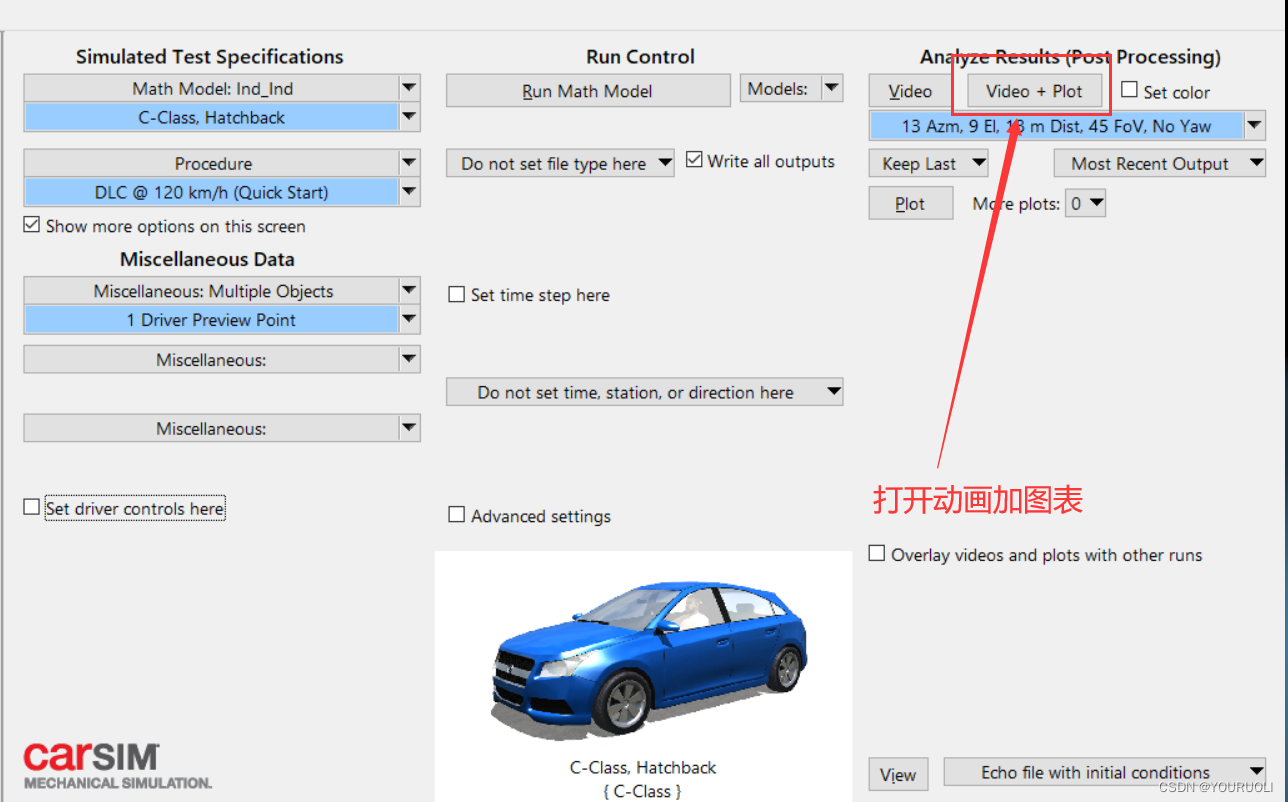Screen dimensions: 1288x802
Task: Expand arrow next to 1 Driver Preview Point
Action: 409,320
